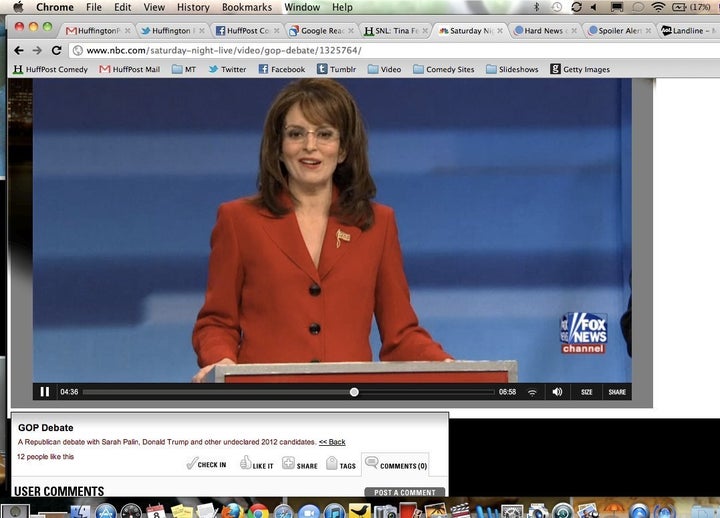Switch to the Huffington Twitter tab
This screenshot has width=720, height=518.
pos(172,31)
